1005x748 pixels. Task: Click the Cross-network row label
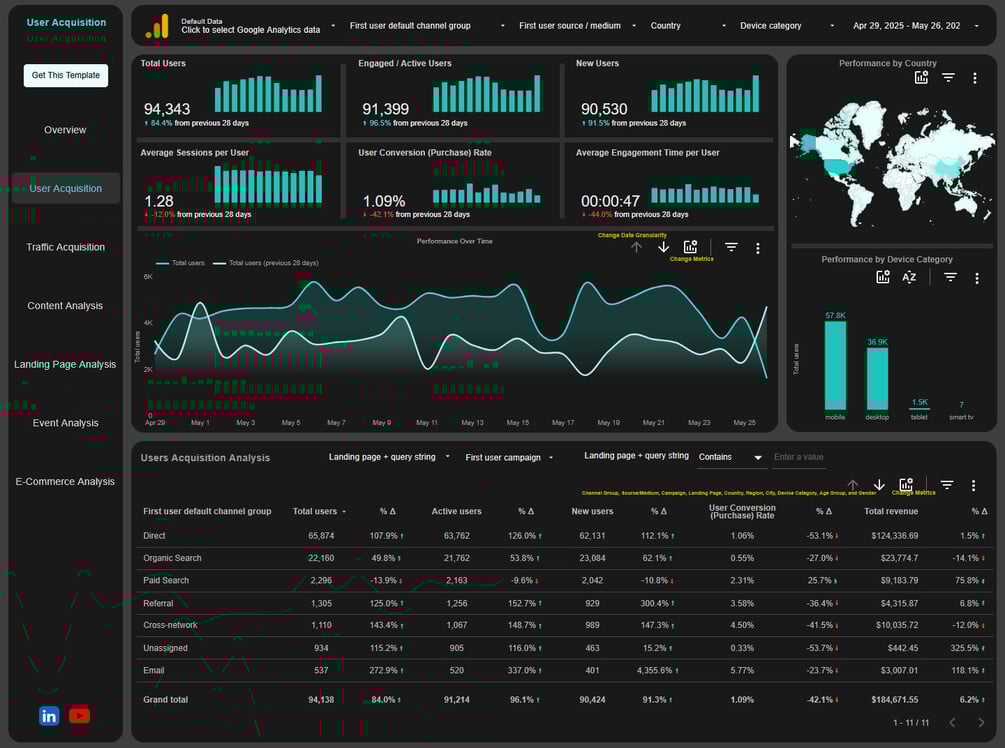point(170,626)
